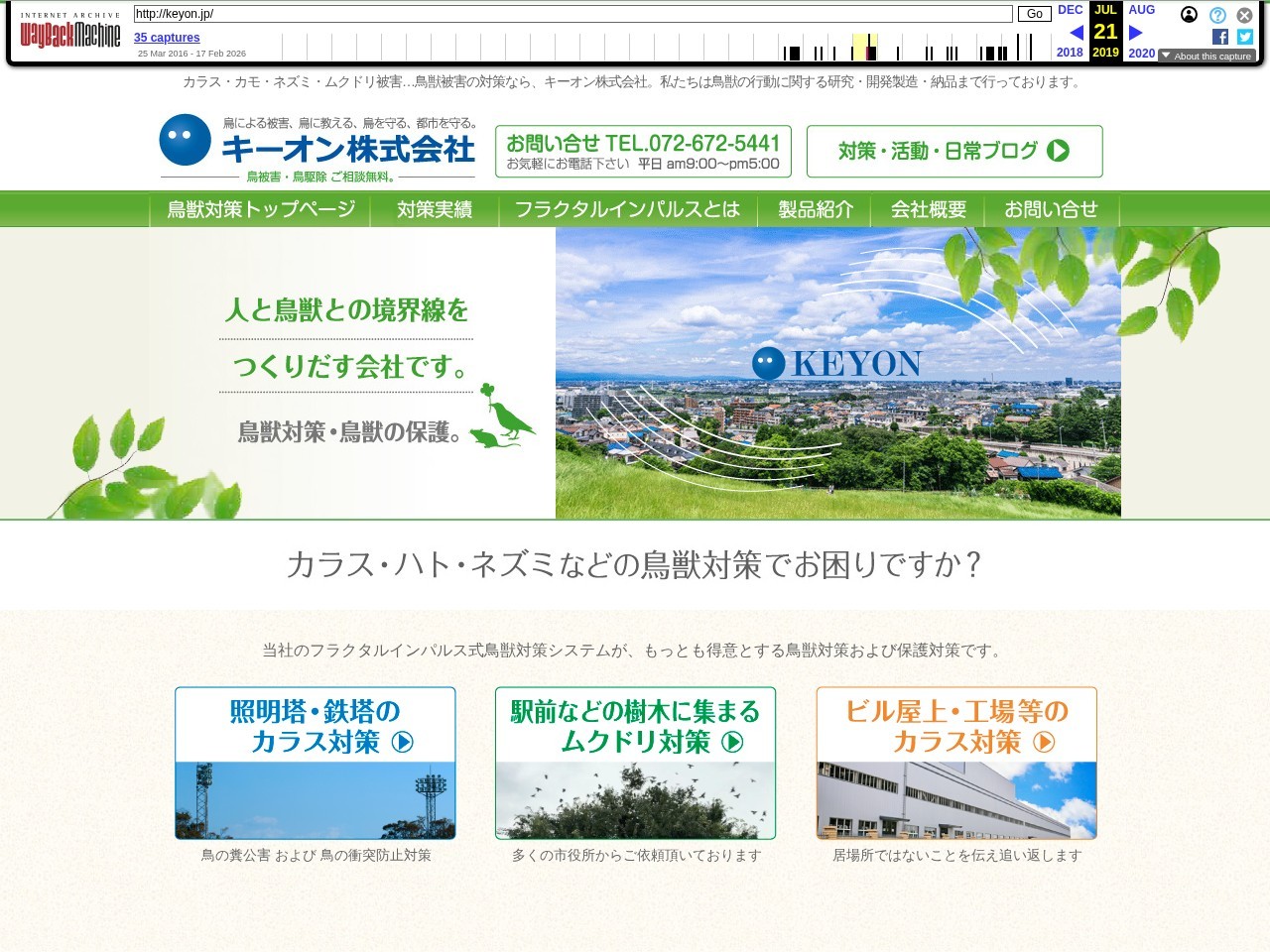Viewport: 1270px width, 952px height.
Task: Jump to DEC 2018 capture
Action: coord(1071,31)
